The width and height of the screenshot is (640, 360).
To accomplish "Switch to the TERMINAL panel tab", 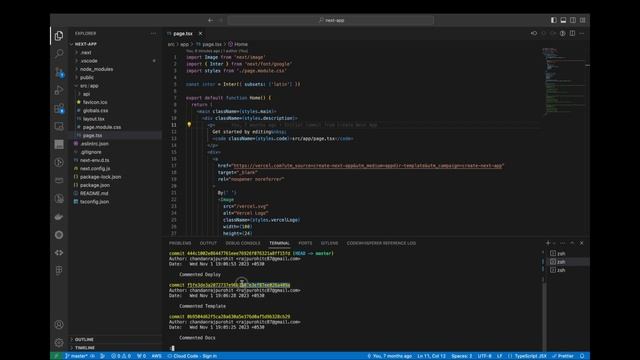I will point(280,243).
